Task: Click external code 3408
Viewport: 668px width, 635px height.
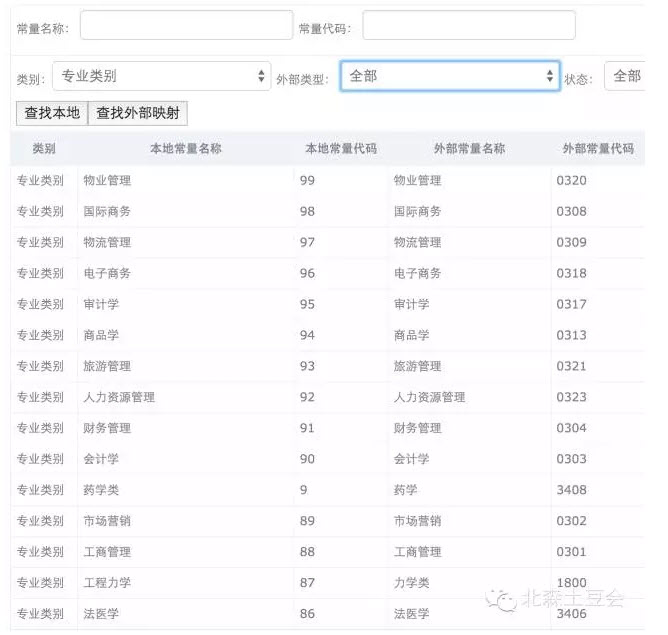Action: click(x=571, y=490)
